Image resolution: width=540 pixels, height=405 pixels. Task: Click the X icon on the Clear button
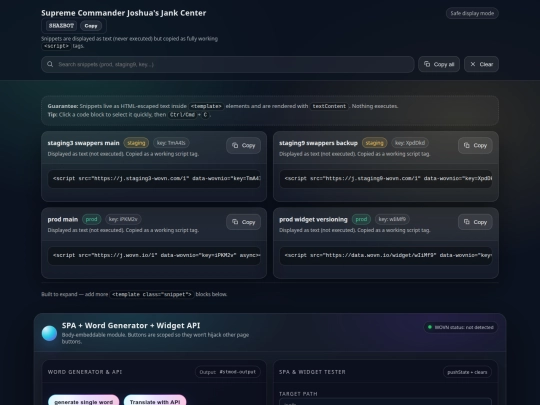pyautogui.click(x=473, y=64)
